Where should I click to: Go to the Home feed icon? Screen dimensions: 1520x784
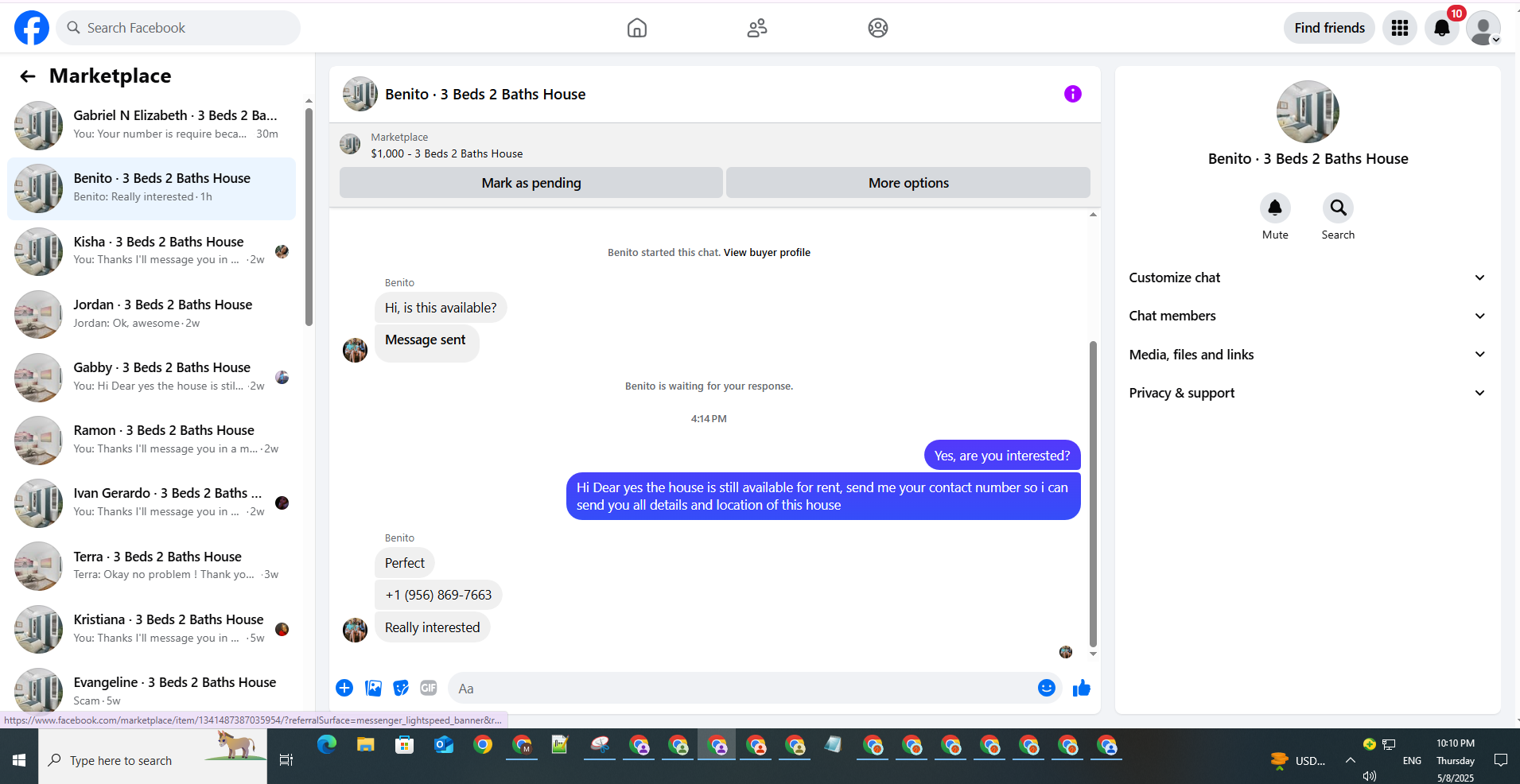637,28
